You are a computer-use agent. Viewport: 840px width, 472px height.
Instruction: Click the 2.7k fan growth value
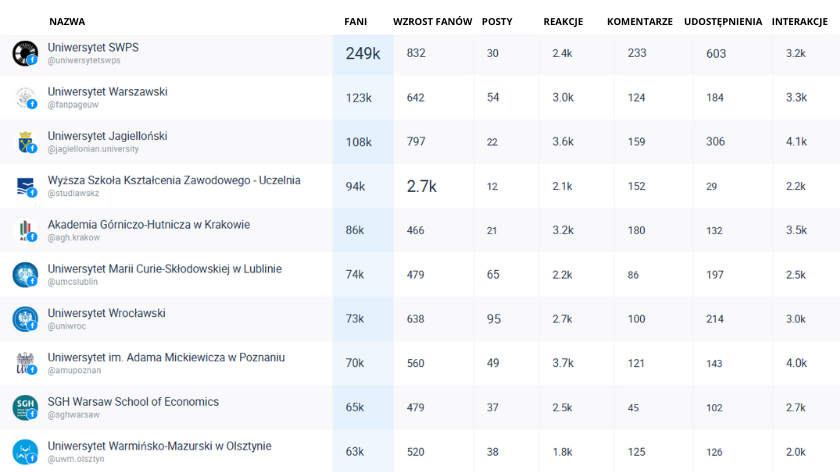click(x=421, y=186)
